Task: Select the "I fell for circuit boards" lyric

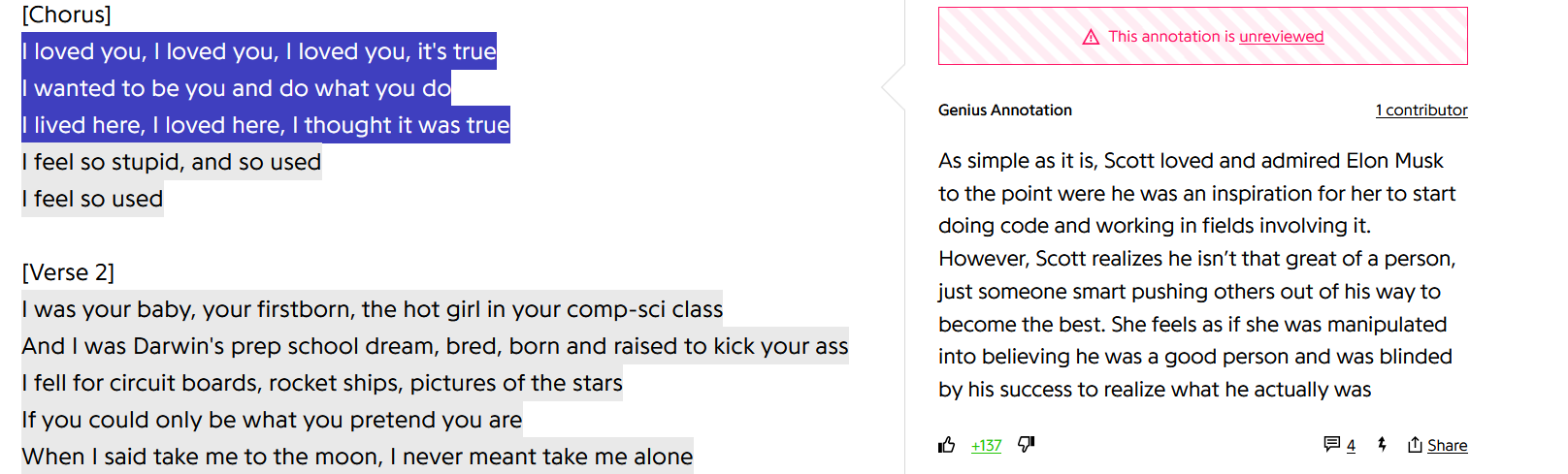Action: [x=322, y=383]
